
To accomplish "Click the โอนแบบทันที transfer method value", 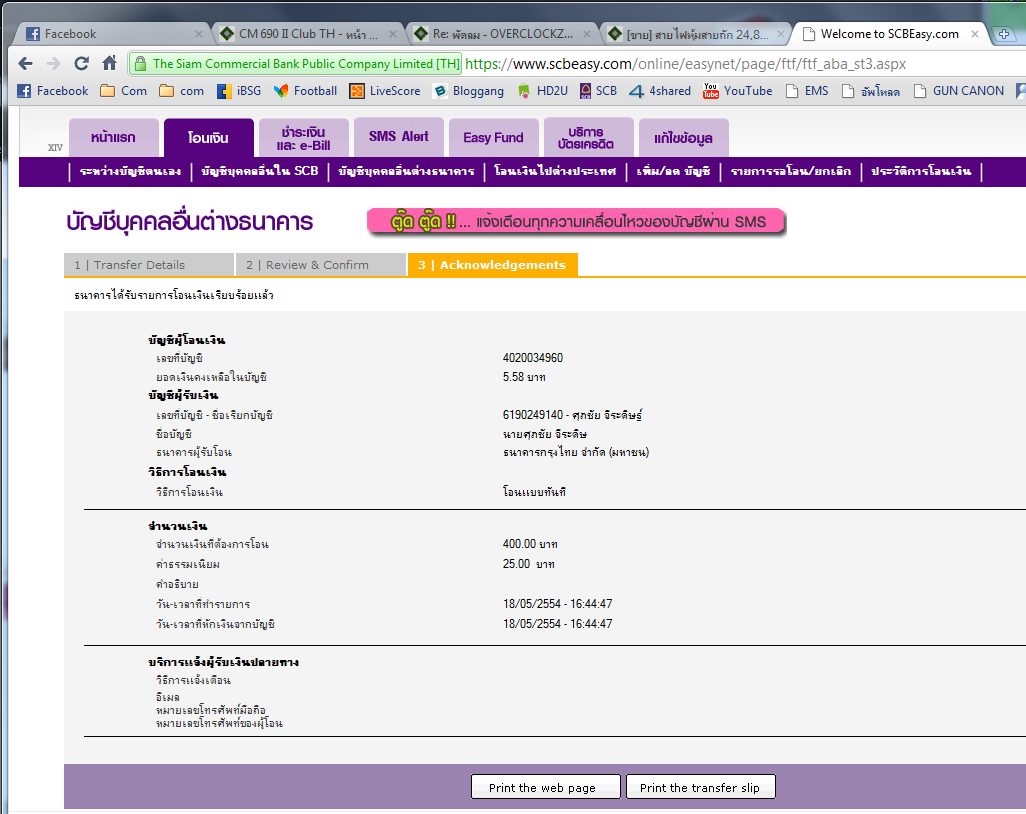I will coord(534,492).
